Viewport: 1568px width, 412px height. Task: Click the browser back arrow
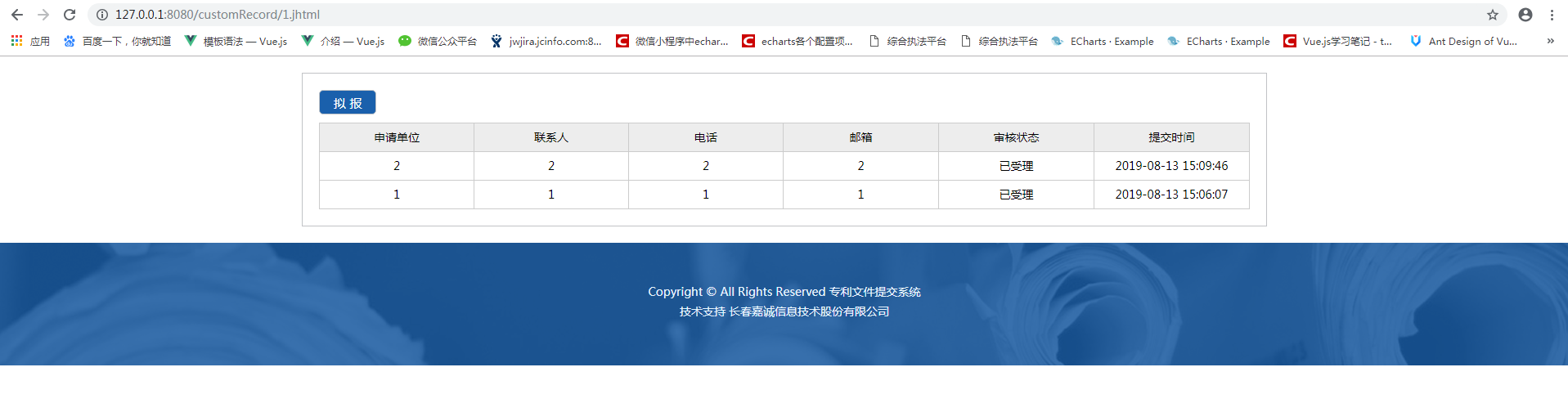point(16,15)
